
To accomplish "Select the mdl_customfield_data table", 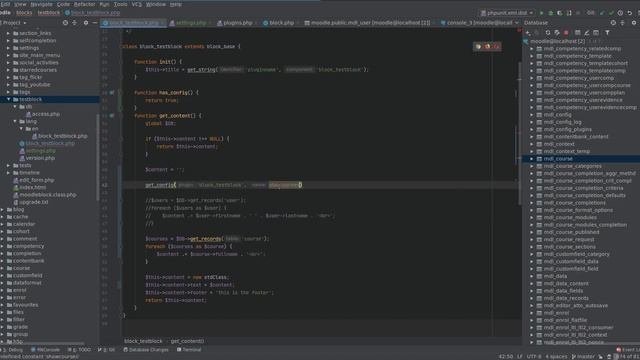I will click(x=571, y=262).
